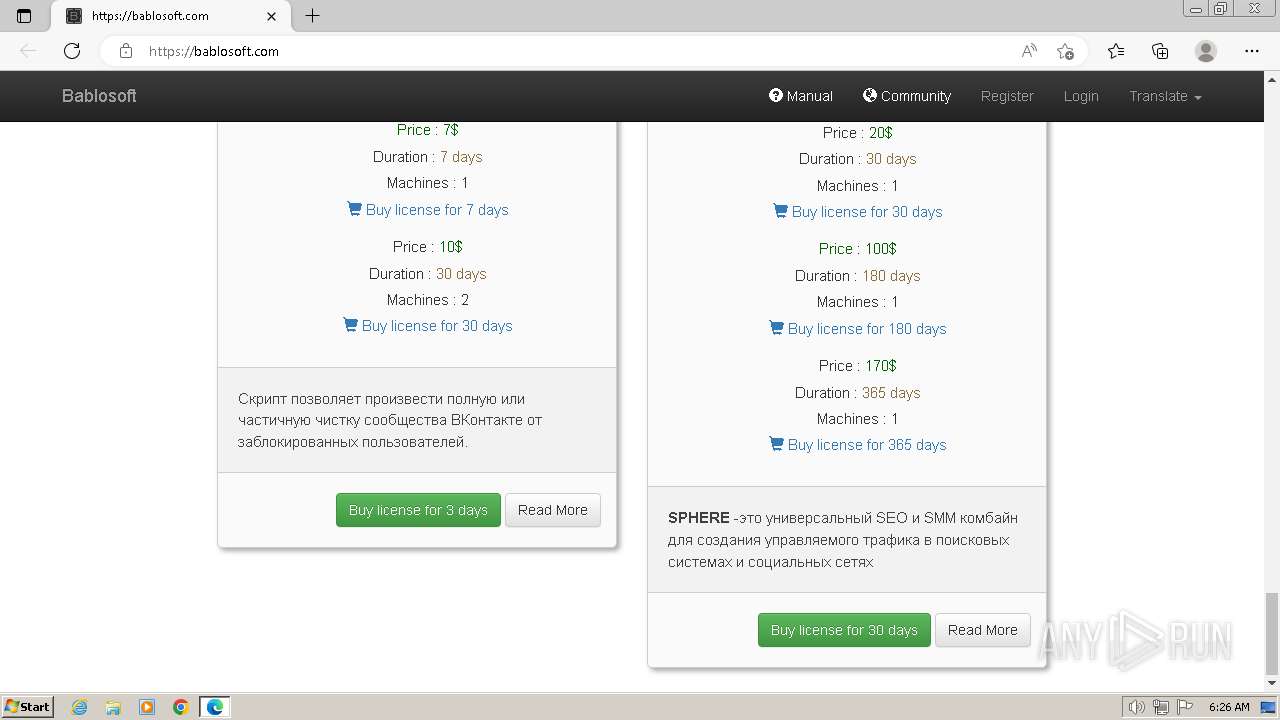Click the price 170$ text
The width and height of the screenshot is (1280, 720).
coord(881,366)
